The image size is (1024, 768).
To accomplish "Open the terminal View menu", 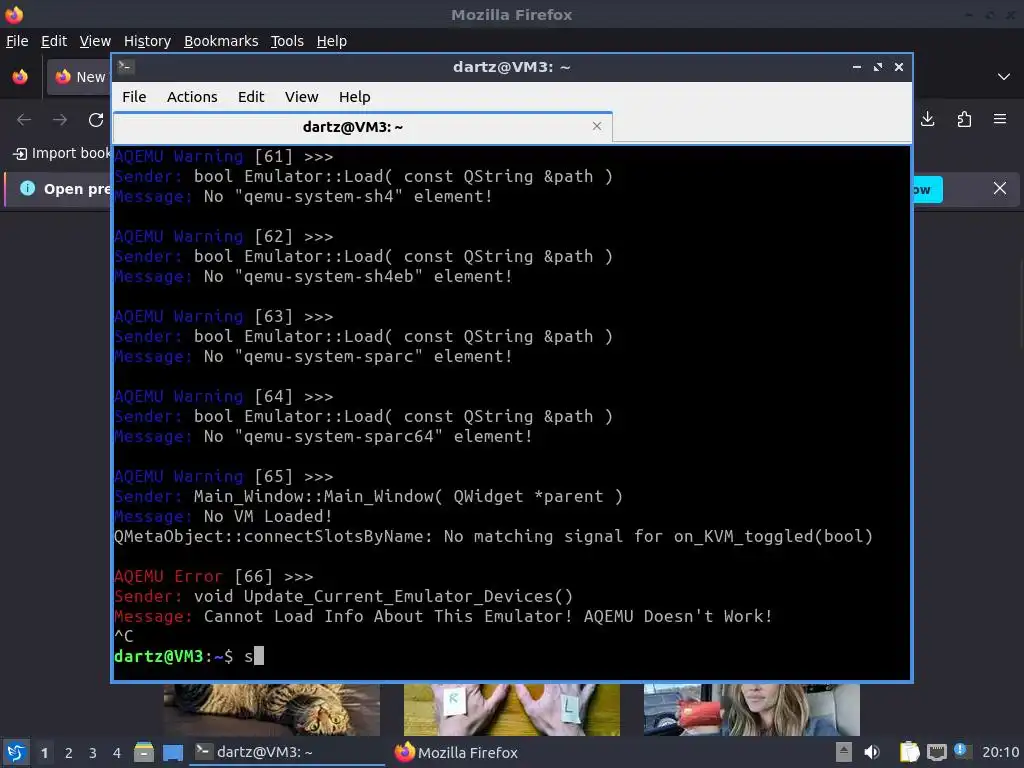I will [301, 97].
